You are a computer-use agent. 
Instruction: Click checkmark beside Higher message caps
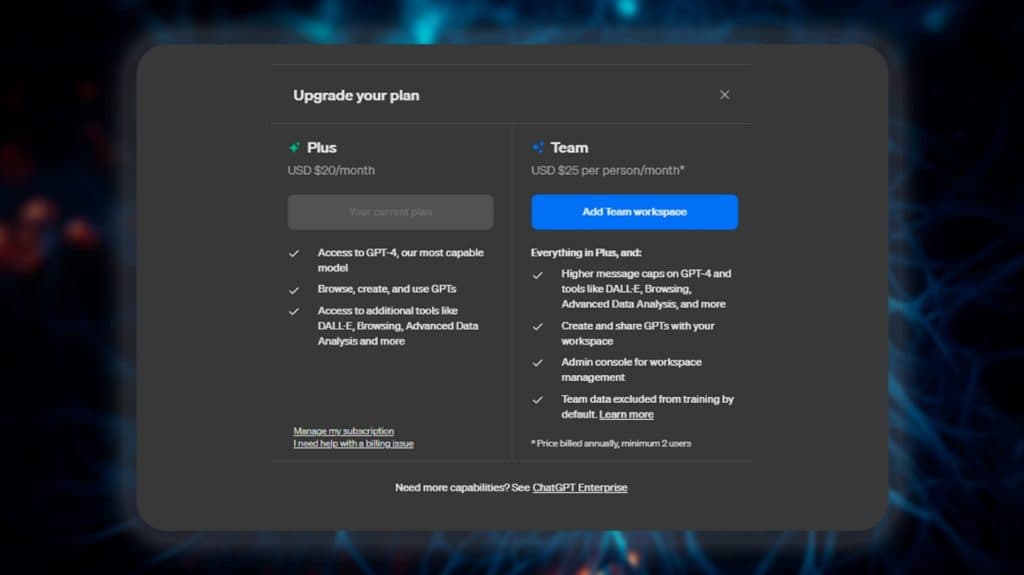[x=537, y=275]
